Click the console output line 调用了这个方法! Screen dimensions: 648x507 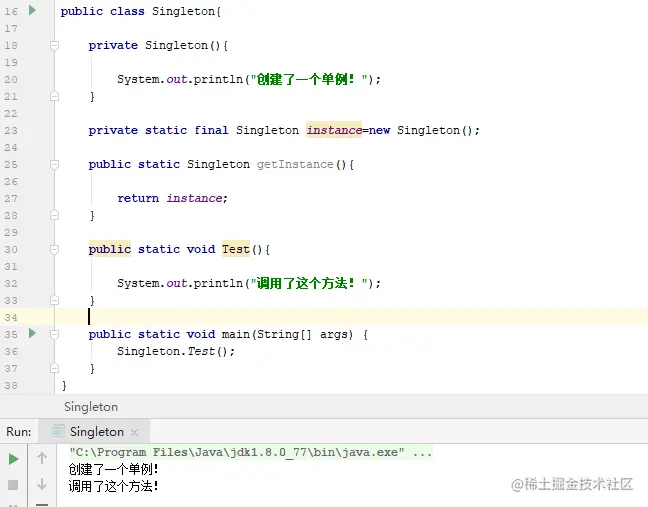pyautogui.click(x=114, y=486)
